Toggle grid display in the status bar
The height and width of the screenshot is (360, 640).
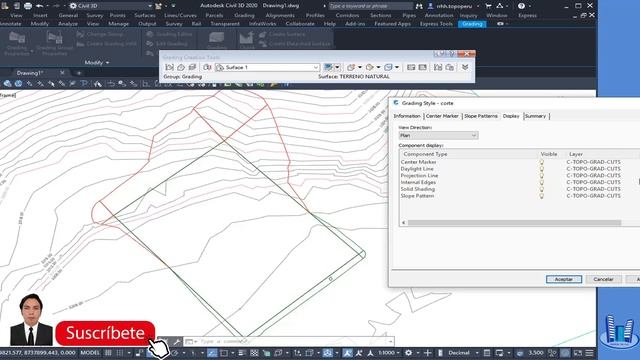coord(108,353)
